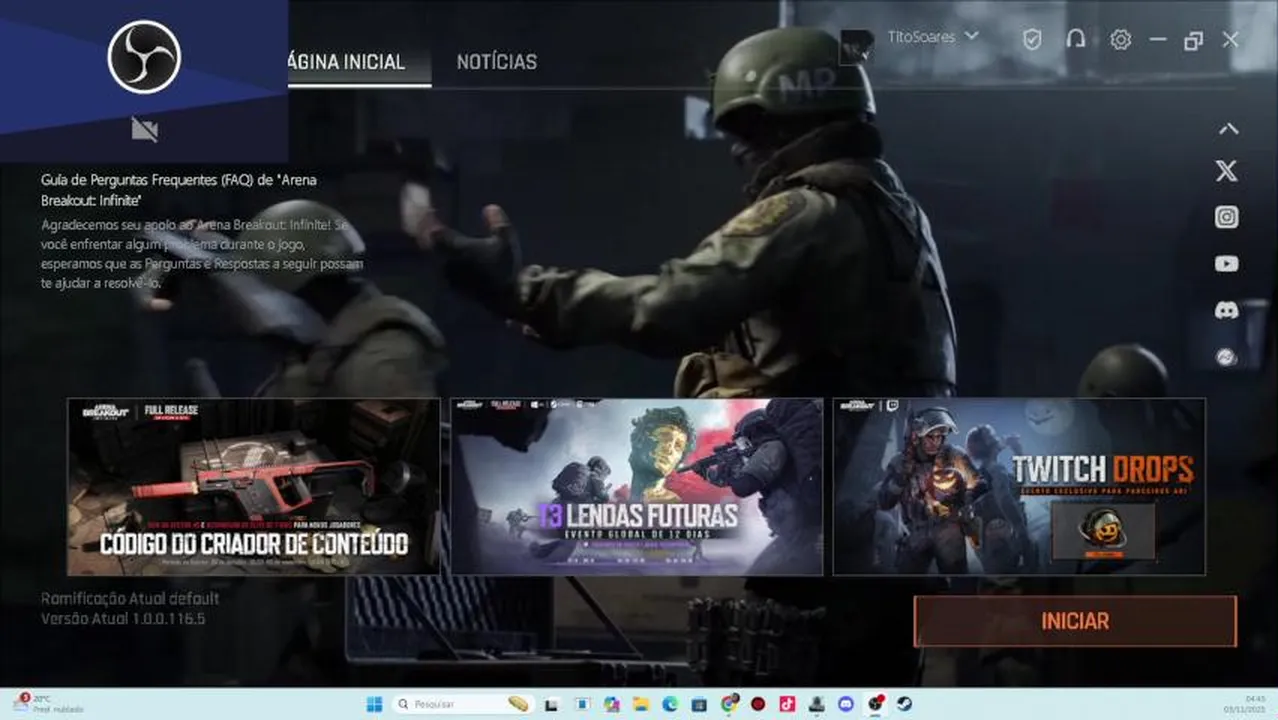1278x720 pixels.
Task: Open the Windows Start menu
Action: coord(374,704)
